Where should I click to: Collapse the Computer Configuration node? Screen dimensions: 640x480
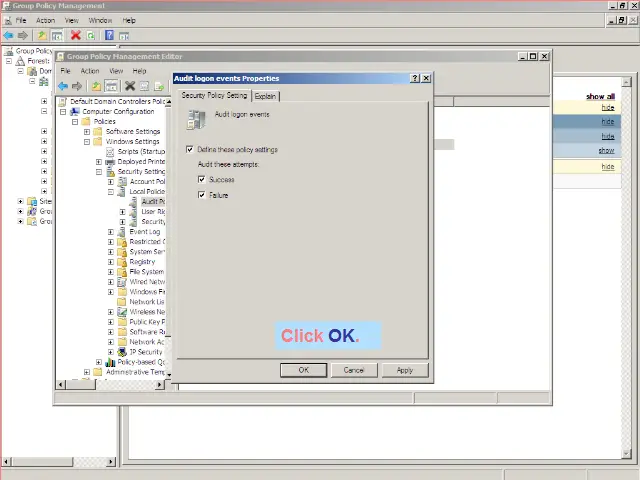pyautogui.click(x=63, y=111)
